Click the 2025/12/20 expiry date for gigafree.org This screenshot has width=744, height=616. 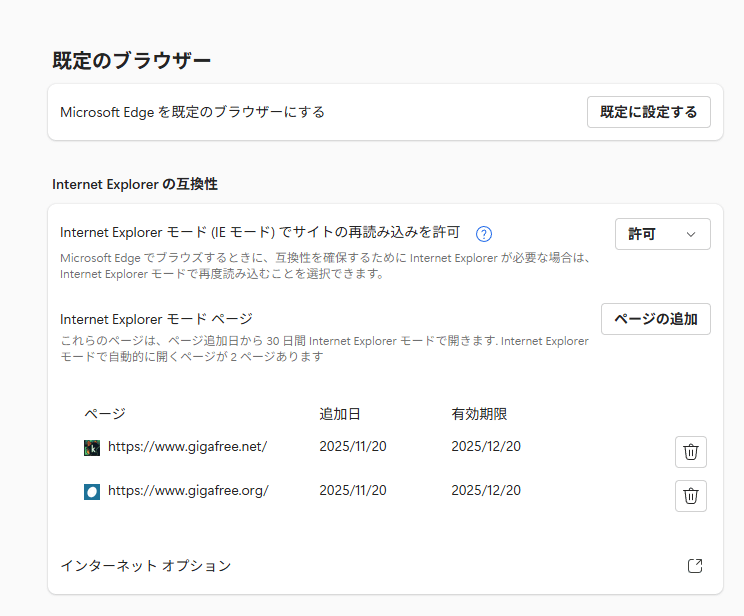(x=486, y=491)
